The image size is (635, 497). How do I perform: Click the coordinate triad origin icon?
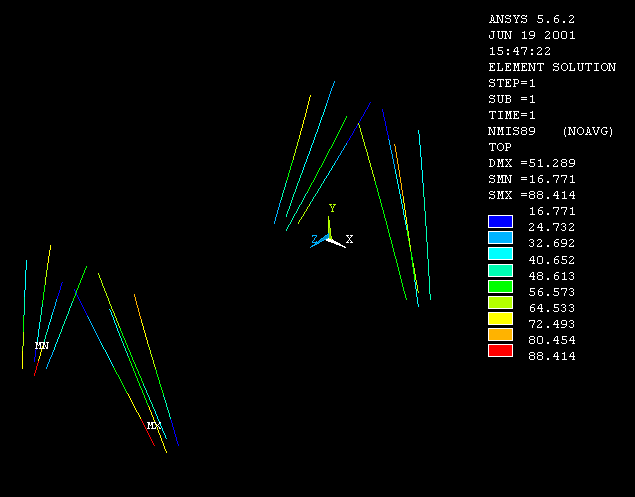coord(330,238)
